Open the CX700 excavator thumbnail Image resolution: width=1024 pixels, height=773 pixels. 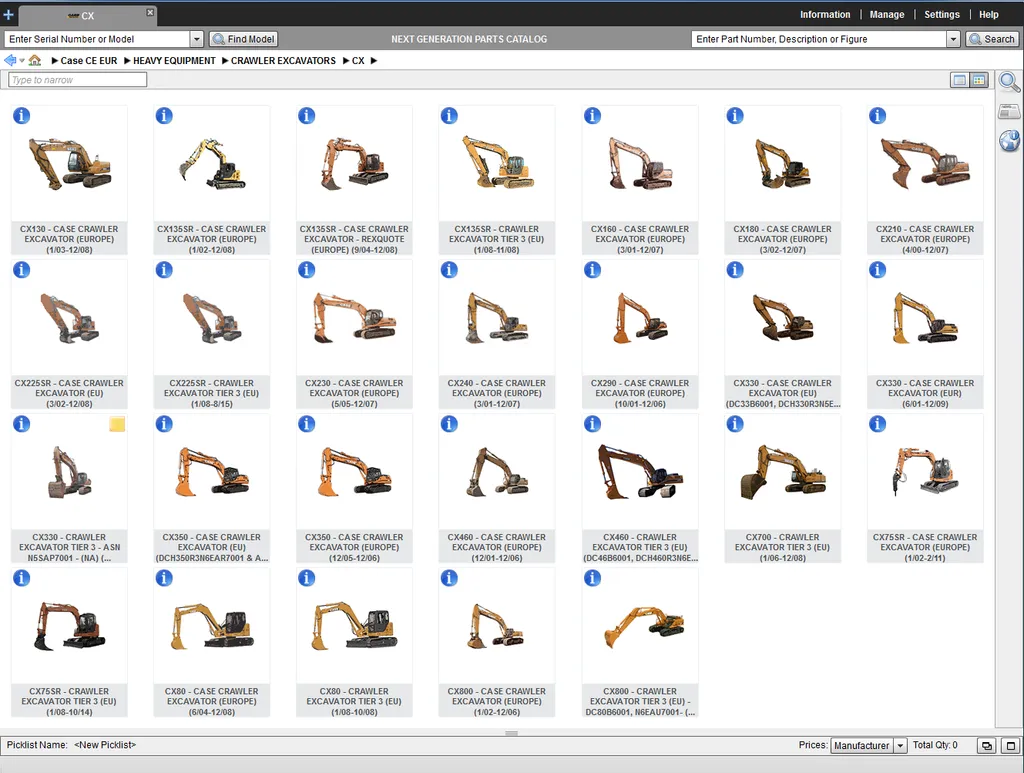click(782, 471)
